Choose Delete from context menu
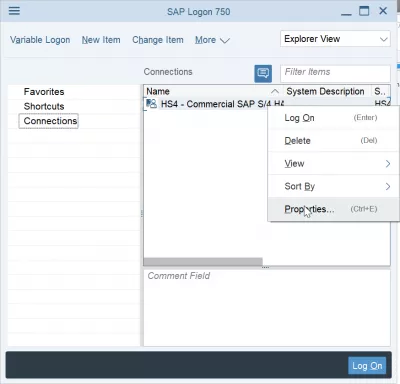The height and width of the screenshot is (384, 400). pyautogui.click(x=333, y=141)
